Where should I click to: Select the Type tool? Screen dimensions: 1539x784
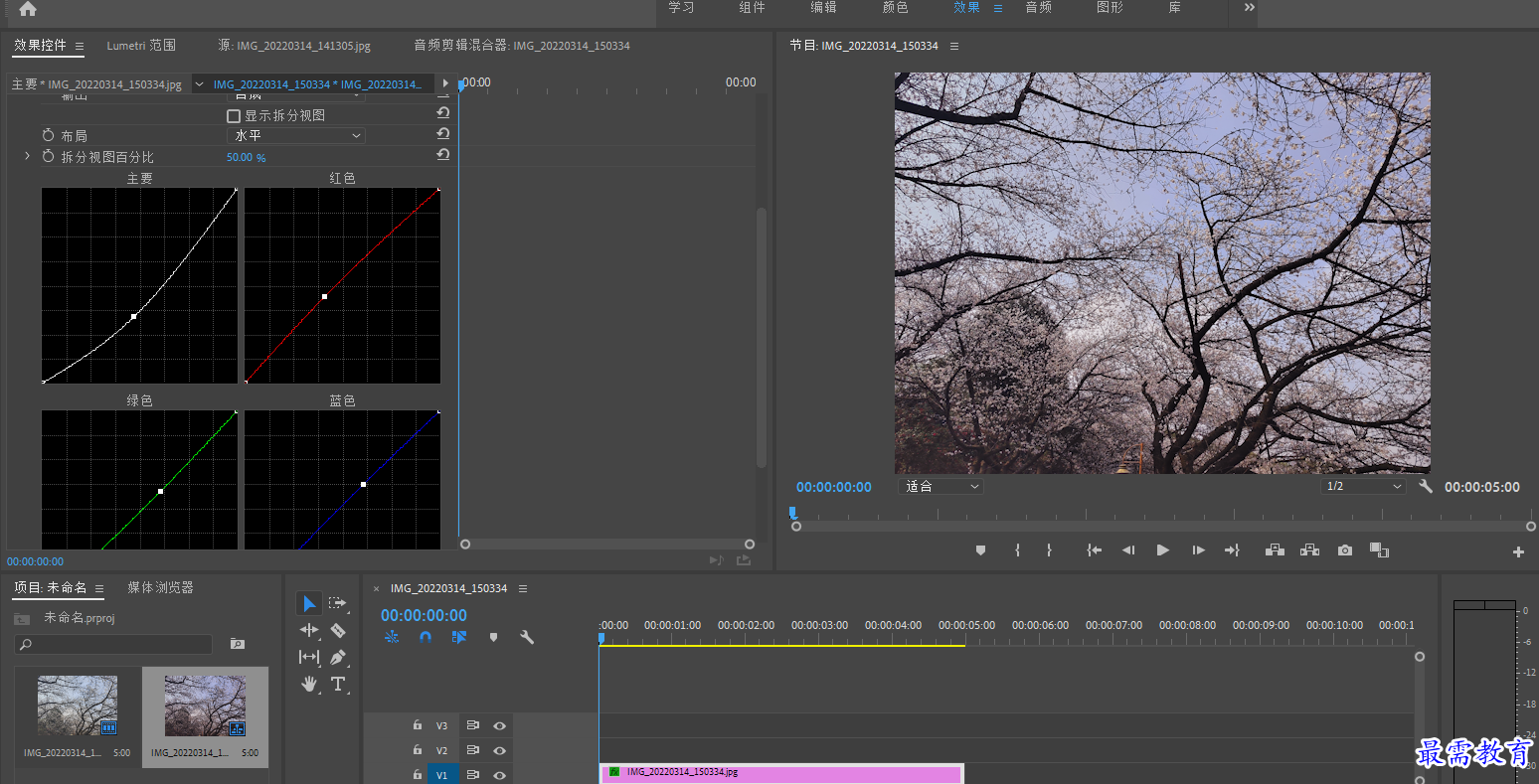[338, 684]
